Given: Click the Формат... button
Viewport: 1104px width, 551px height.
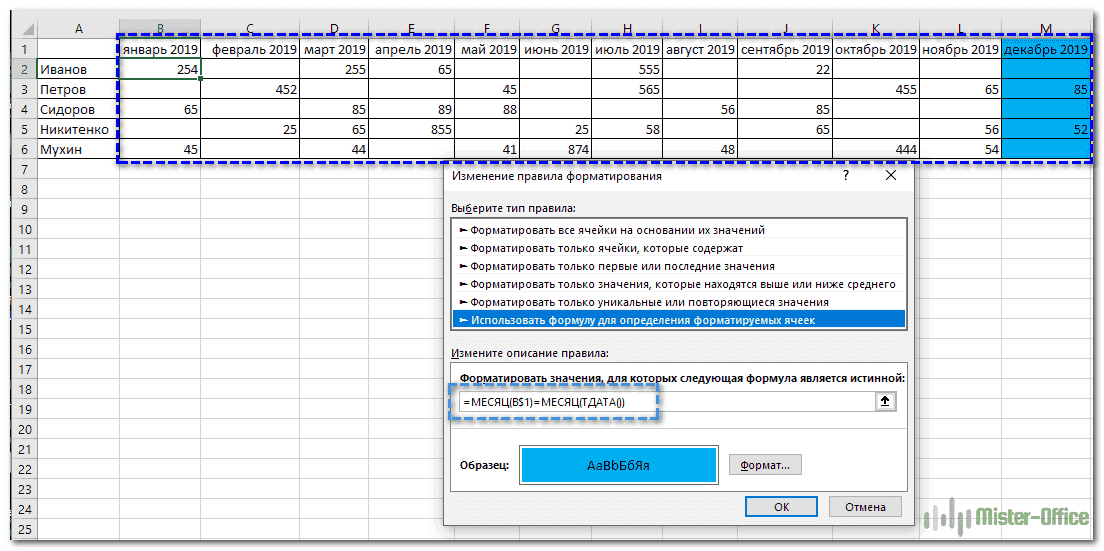Looking at the screenshot, I should click(x=765, y=465).
